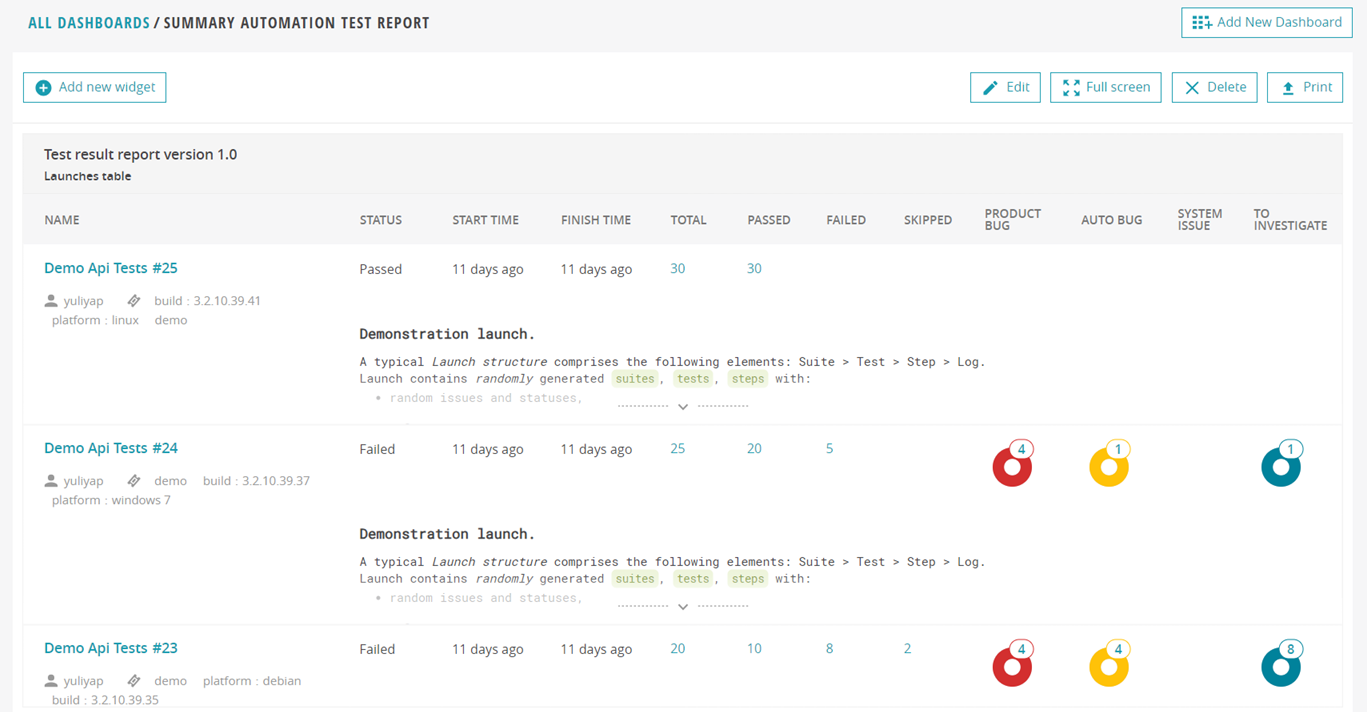Open the Demo Api Tests #25 launch
This screenshot has height=712, width=1367.
point(110,268)
